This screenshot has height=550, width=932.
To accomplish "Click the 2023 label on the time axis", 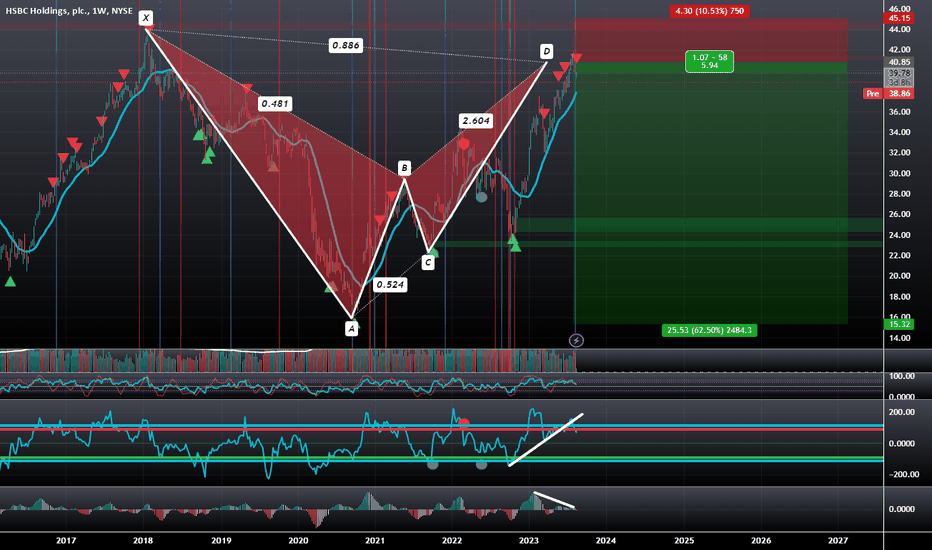I will pos(528,540).
